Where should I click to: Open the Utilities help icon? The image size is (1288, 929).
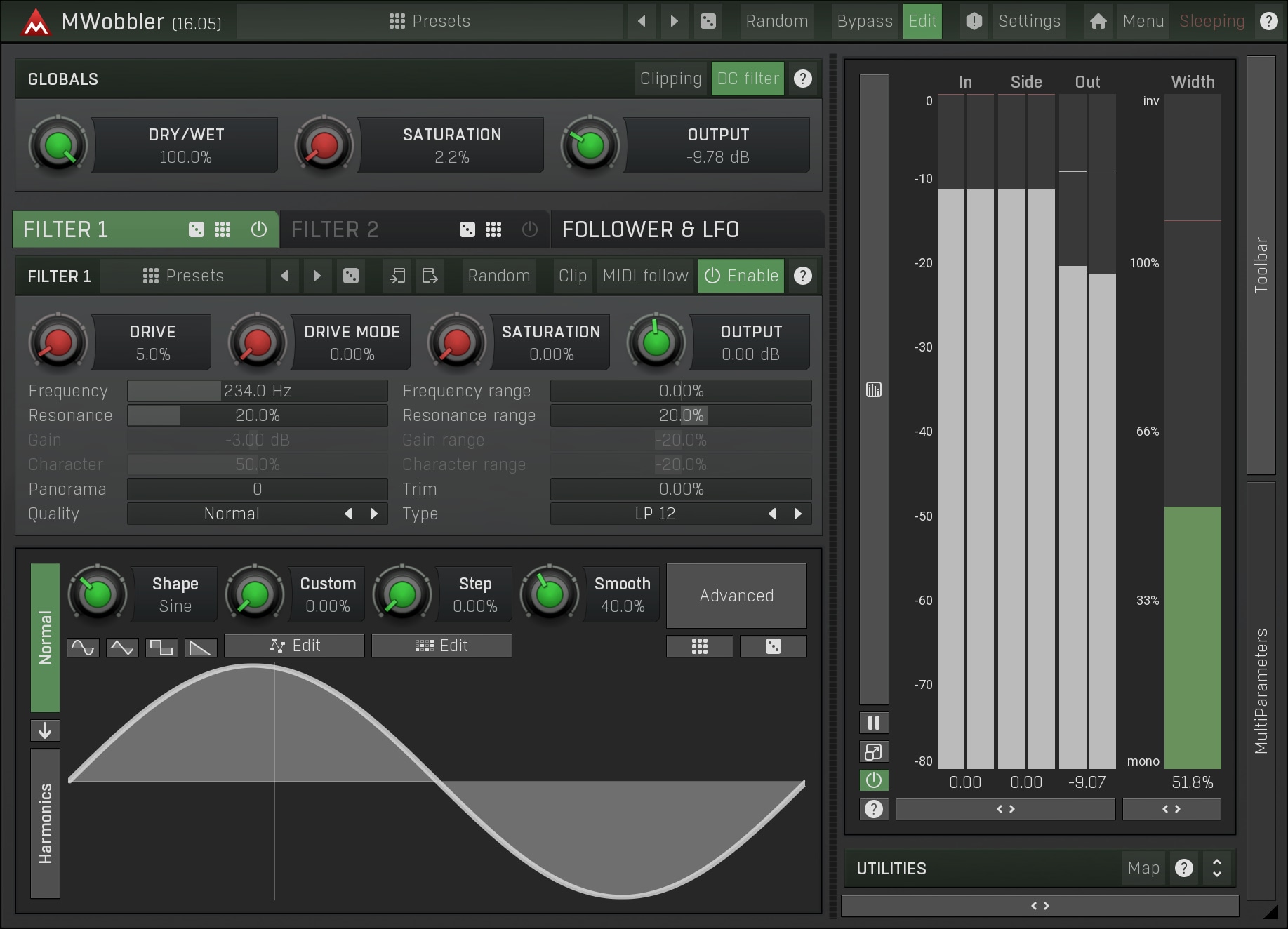pos(1183,868)
